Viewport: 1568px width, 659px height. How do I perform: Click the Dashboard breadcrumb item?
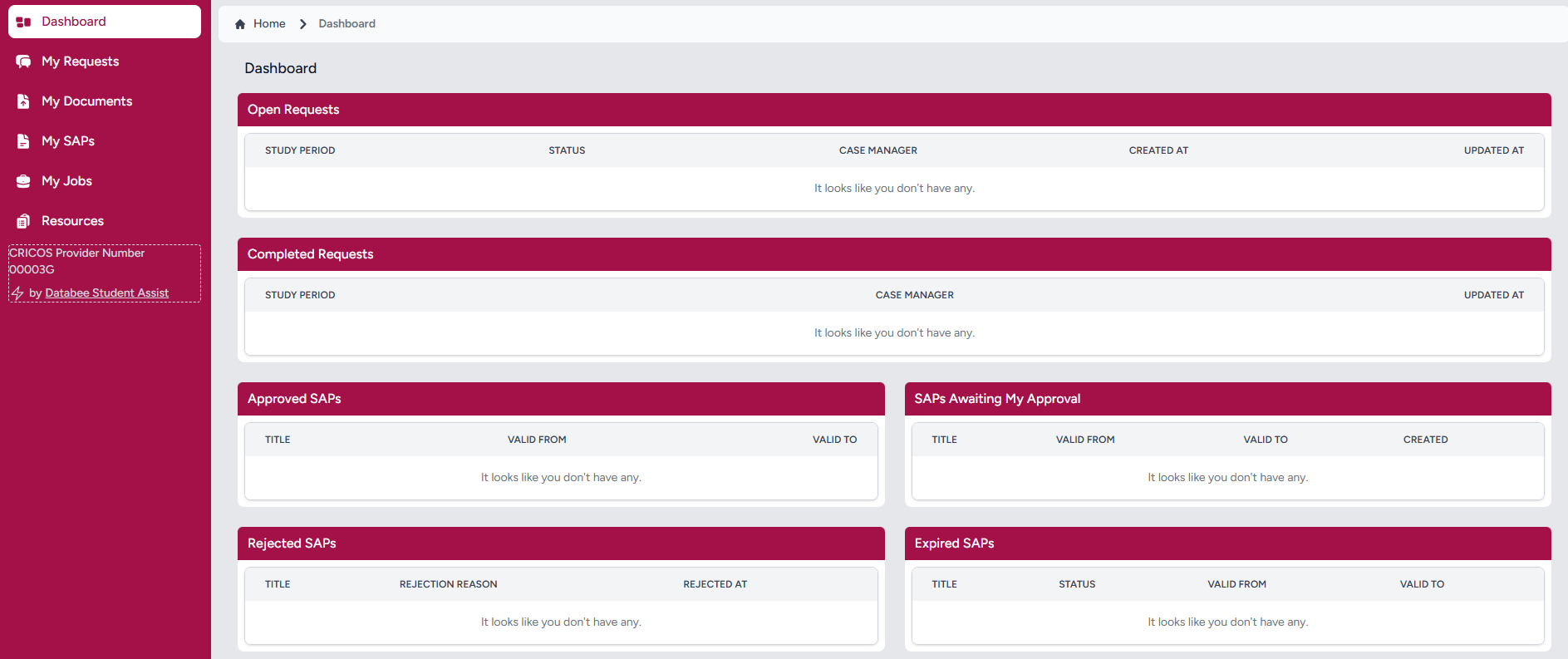click(x=347, y=24)
